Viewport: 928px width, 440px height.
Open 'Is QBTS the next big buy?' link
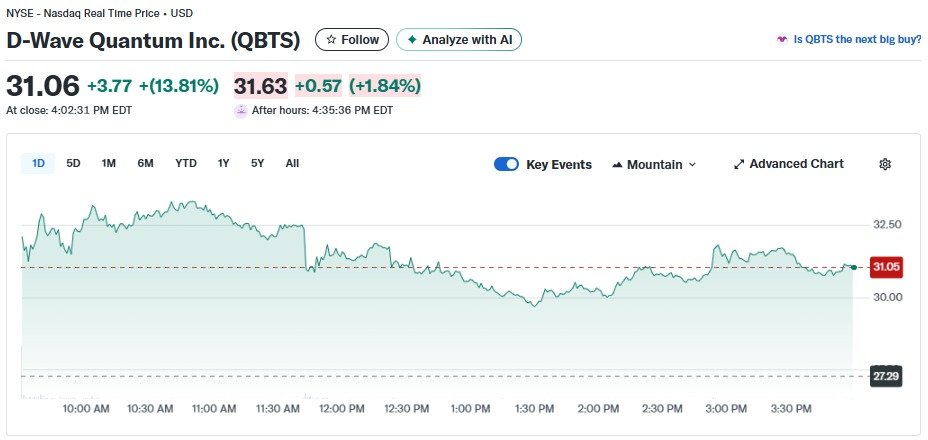tap(857, 40)
